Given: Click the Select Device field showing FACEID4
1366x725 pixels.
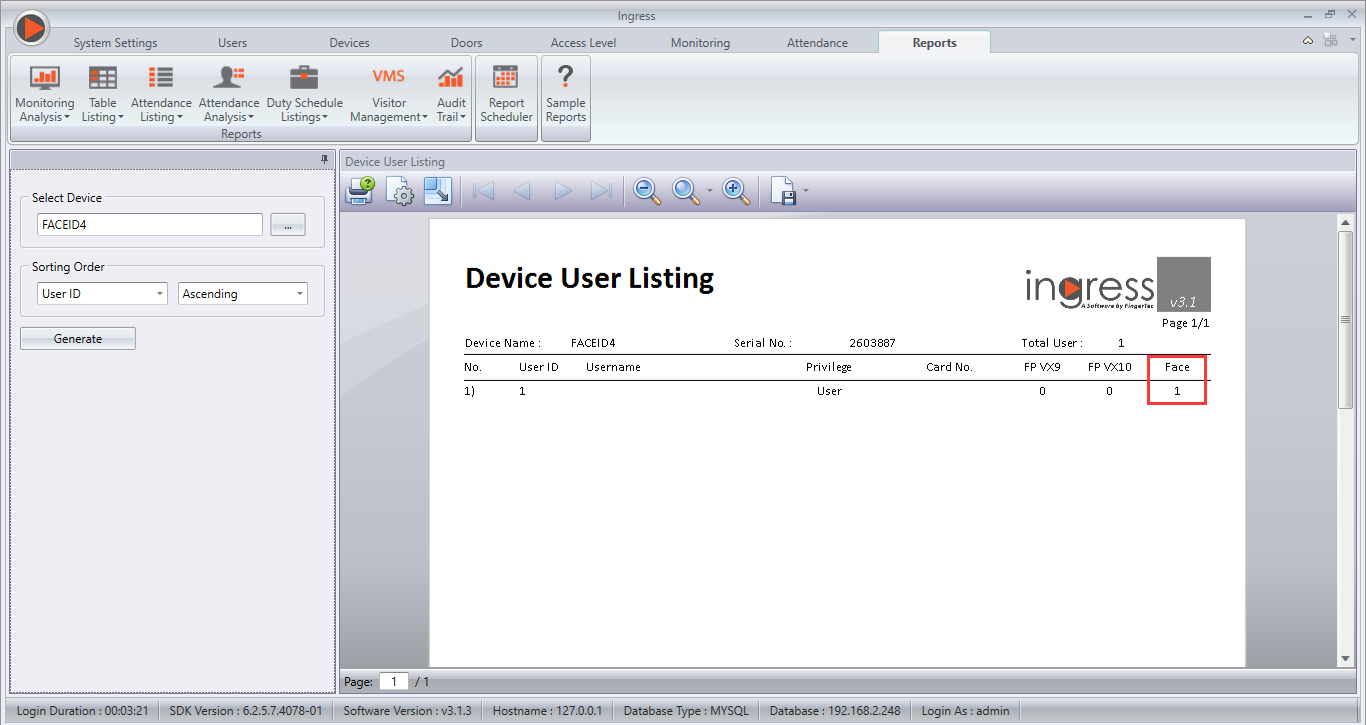Looking at the screenshot, I should point(150,225).
